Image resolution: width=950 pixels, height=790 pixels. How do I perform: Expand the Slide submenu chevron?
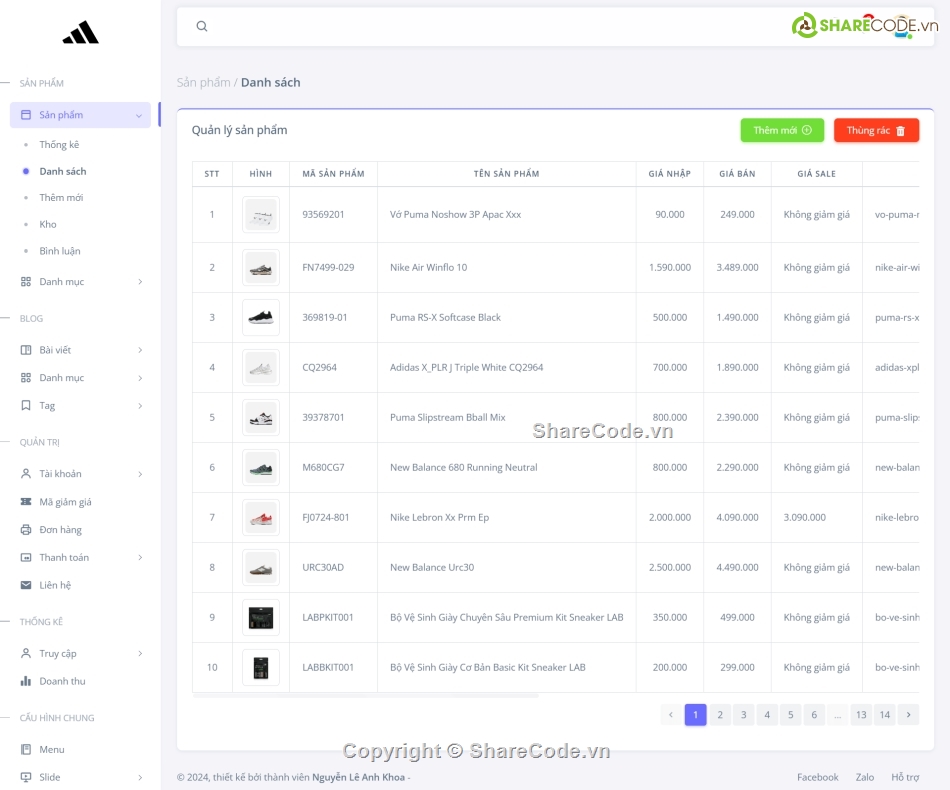click(140, 777)
